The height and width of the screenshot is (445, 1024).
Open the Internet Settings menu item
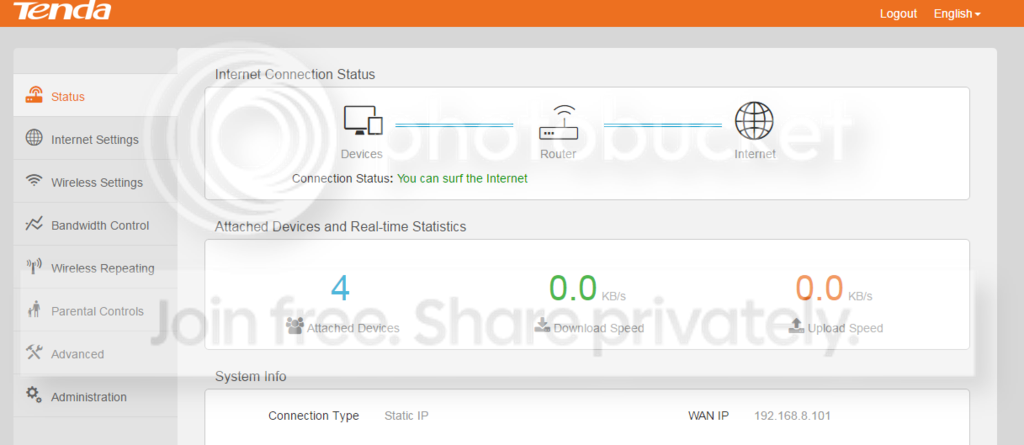[95, 139]
